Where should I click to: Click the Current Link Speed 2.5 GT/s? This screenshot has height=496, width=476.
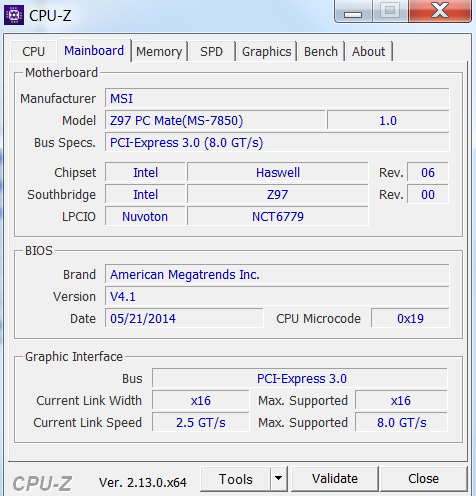201,423
